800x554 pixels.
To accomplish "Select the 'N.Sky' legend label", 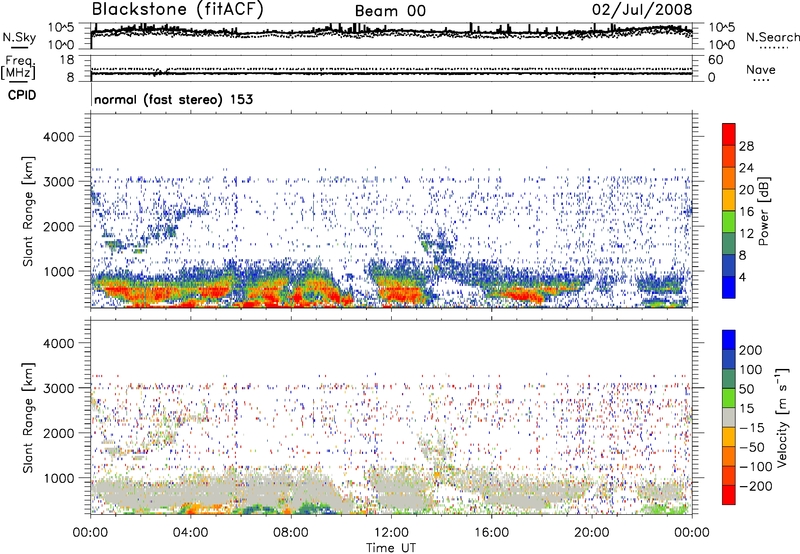I will pyautogui.click(x=19, y=37).
